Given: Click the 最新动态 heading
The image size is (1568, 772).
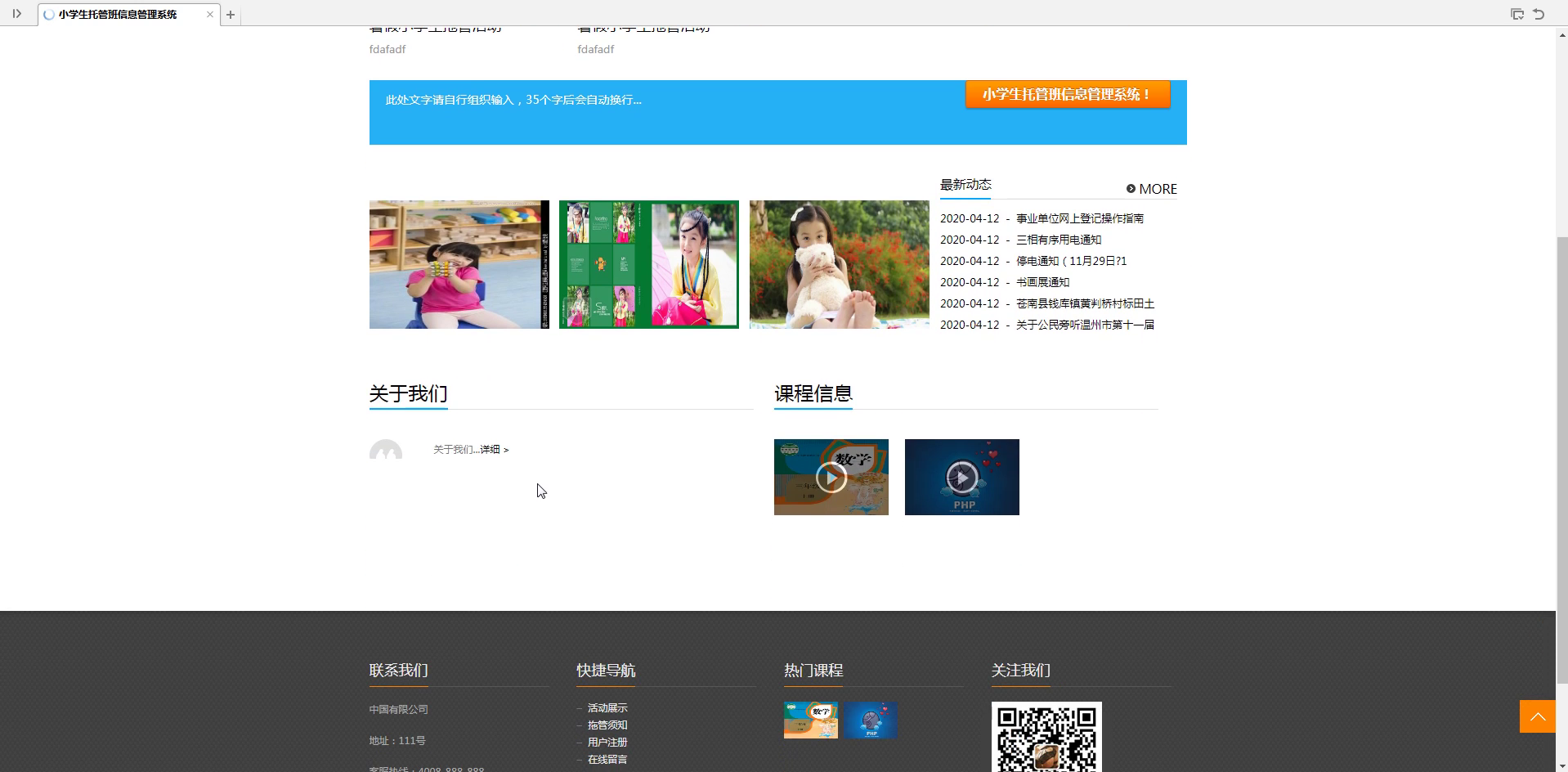Looking at the screenshot, I should 965,185.
